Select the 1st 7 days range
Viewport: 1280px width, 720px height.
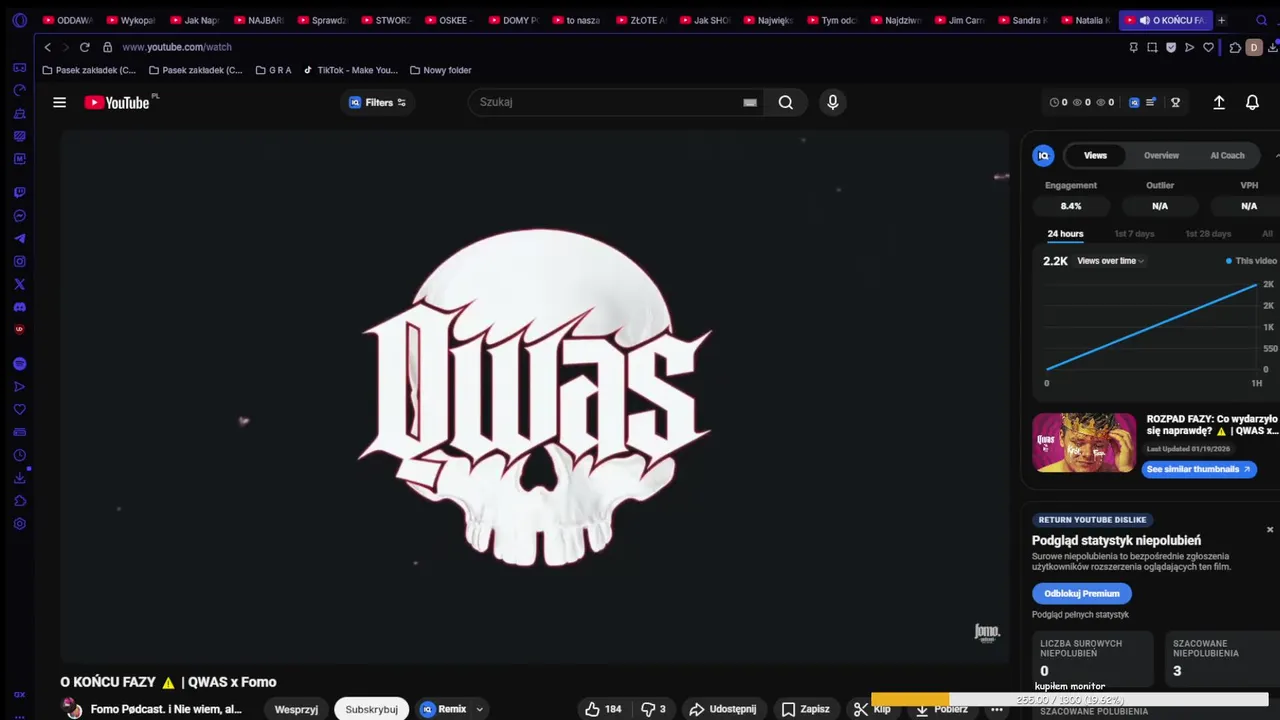coord(1134,234)
